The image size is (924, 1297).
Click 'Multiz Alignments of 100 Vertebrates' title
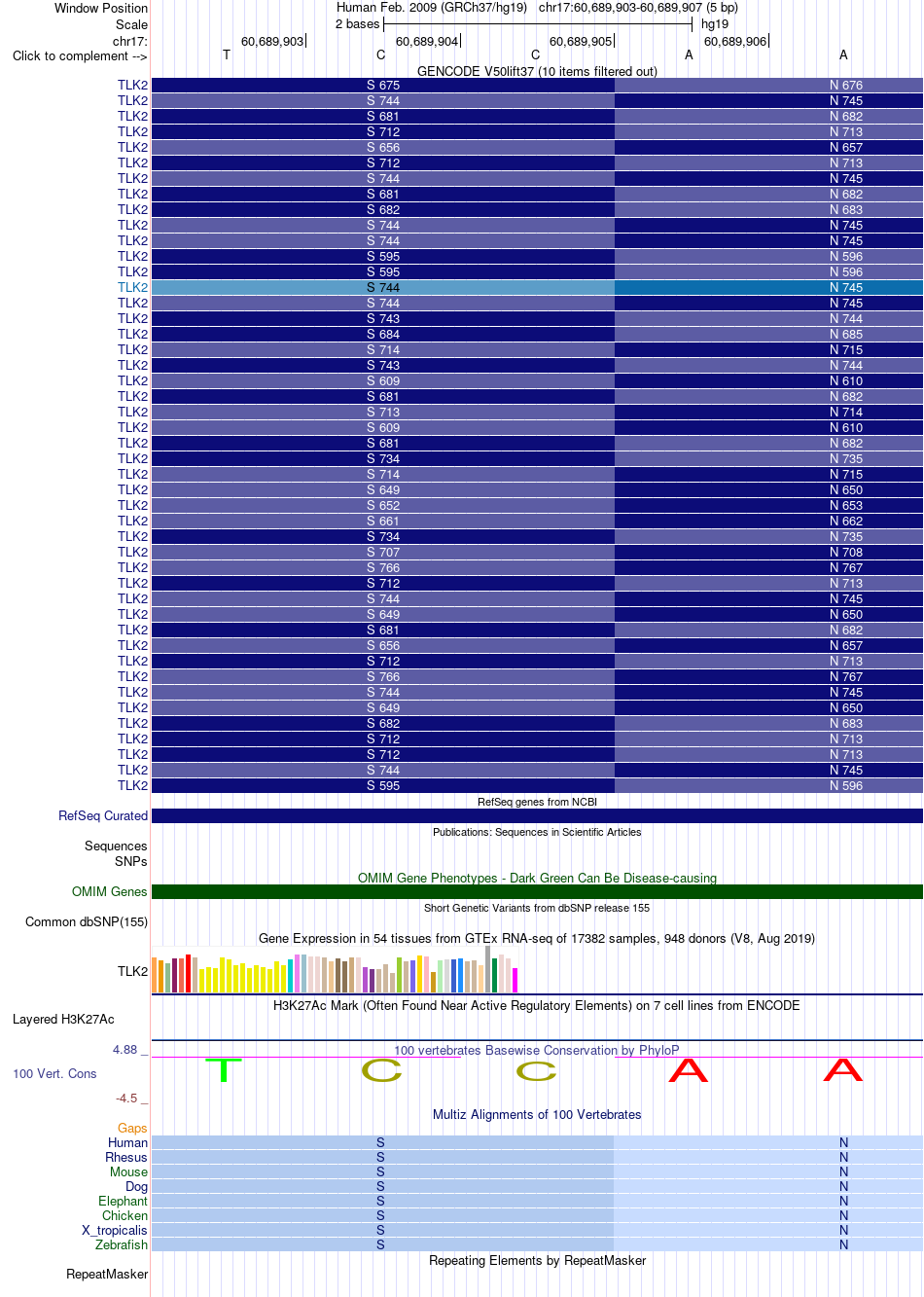tap(537, 1115)
